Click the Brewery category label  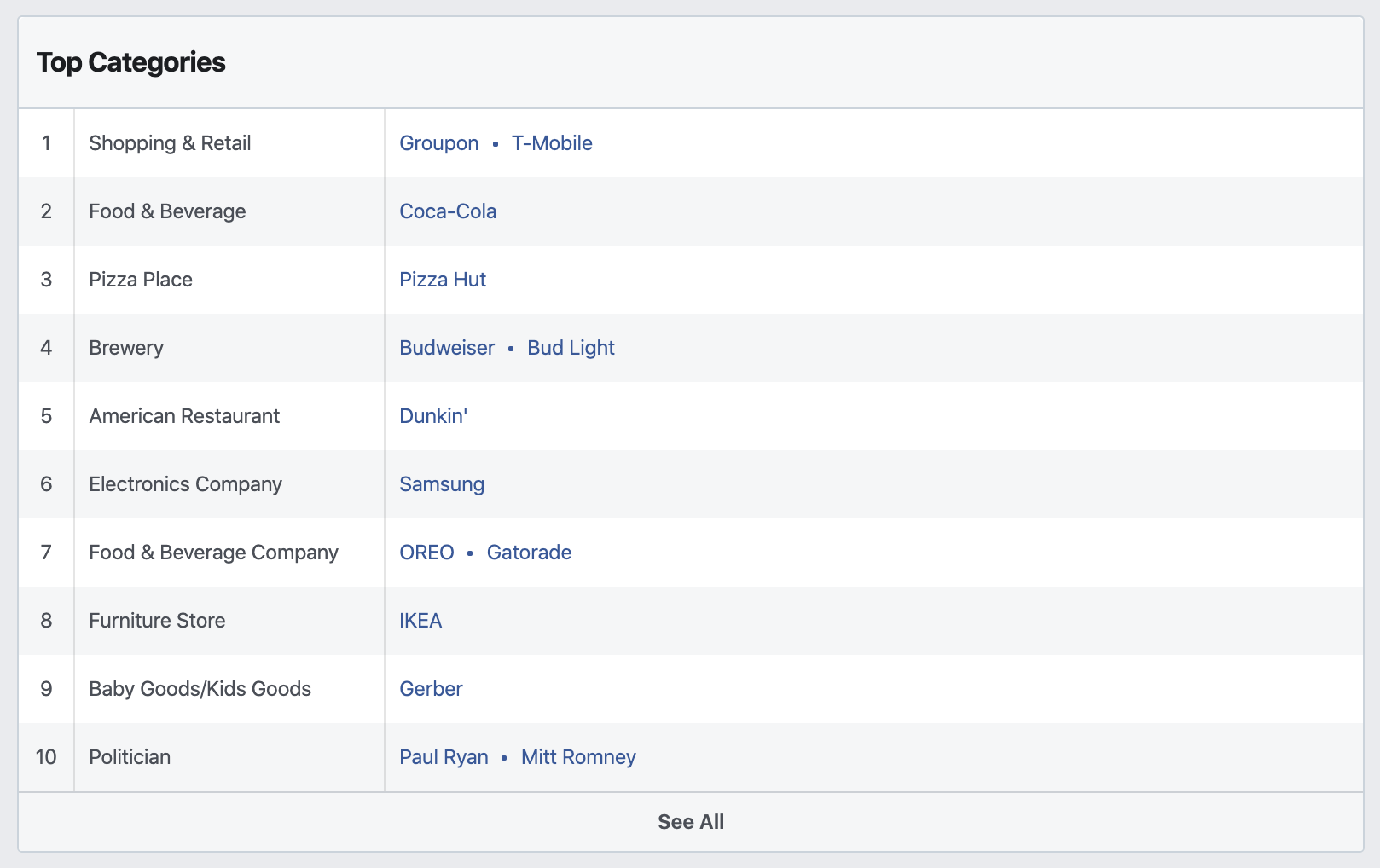click(x=126, y=347)
